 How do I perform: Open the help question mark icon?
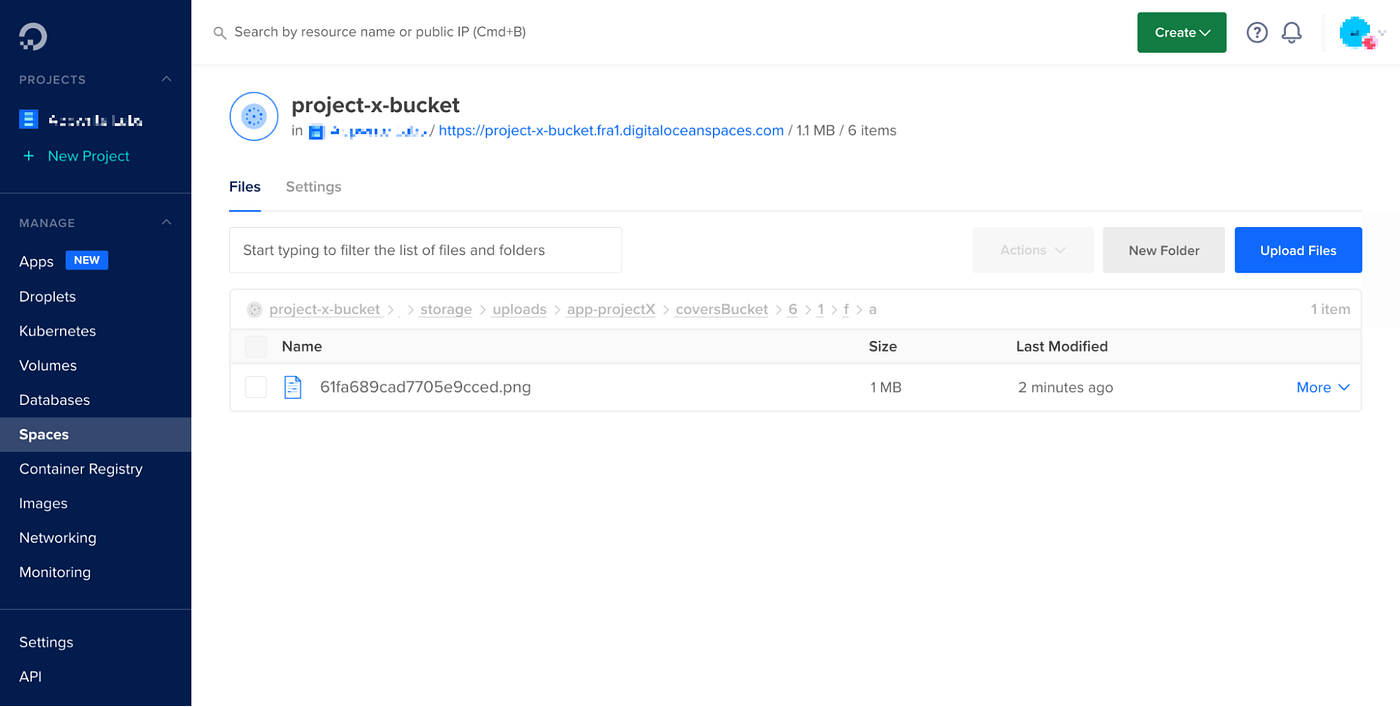(1257, 31)
